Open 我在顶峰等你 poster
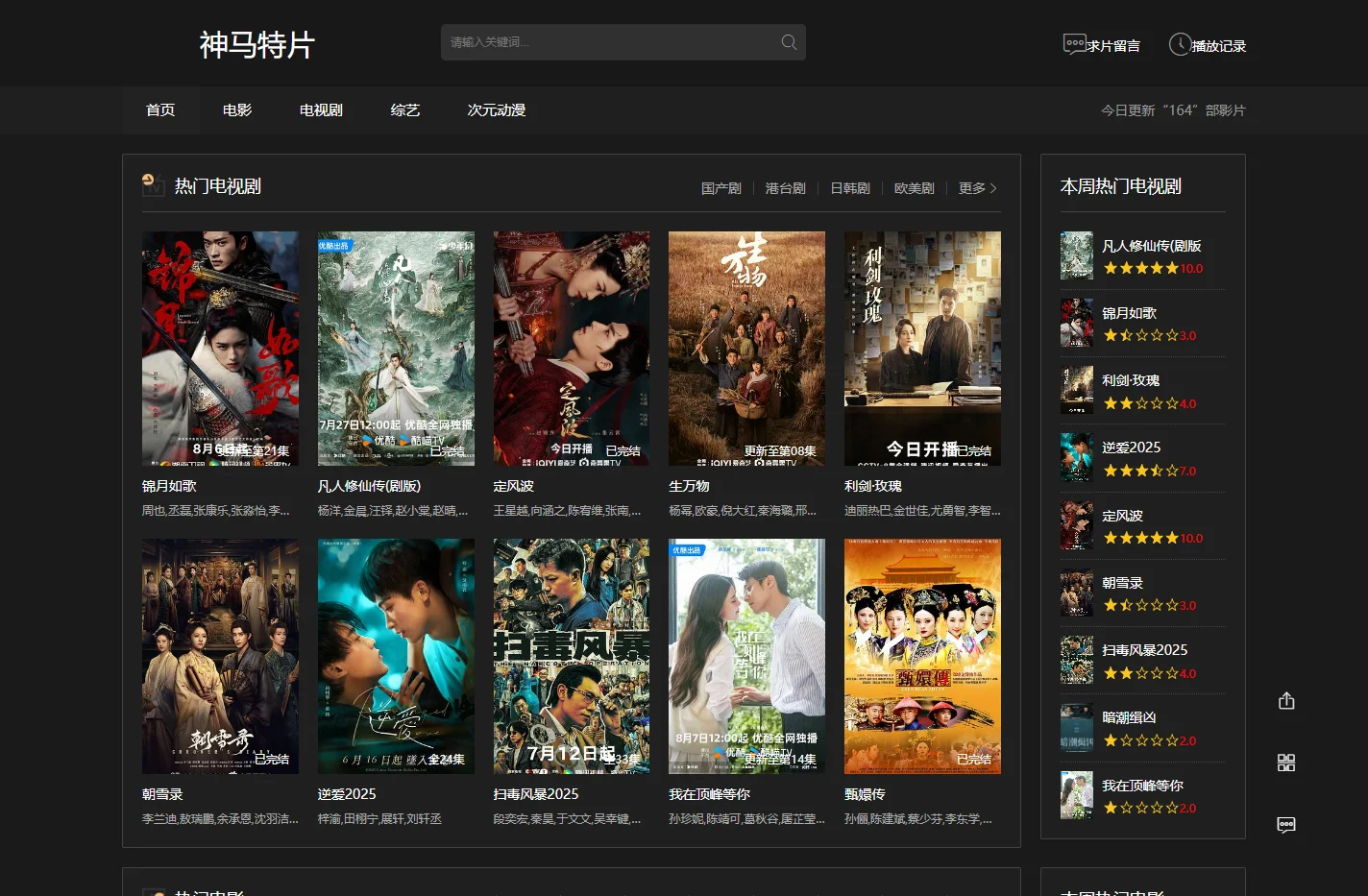Image resolution: width=1368 pixels, height=896 pixels. point(746,656)
